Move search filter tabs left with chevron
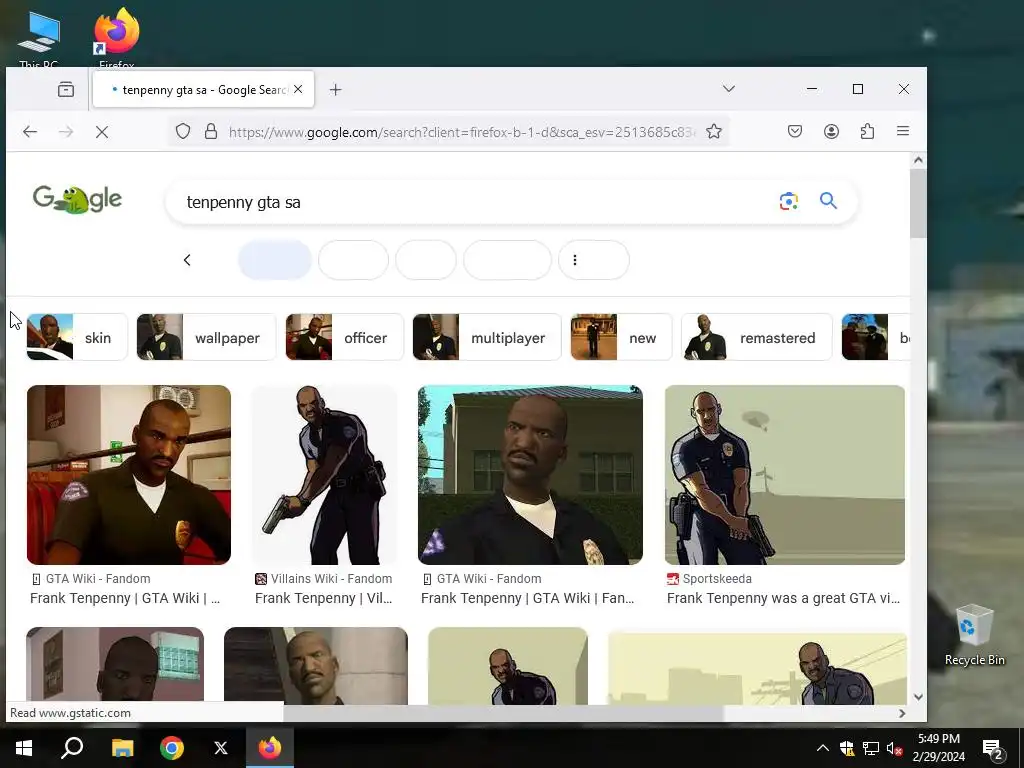 click(187, 260)
